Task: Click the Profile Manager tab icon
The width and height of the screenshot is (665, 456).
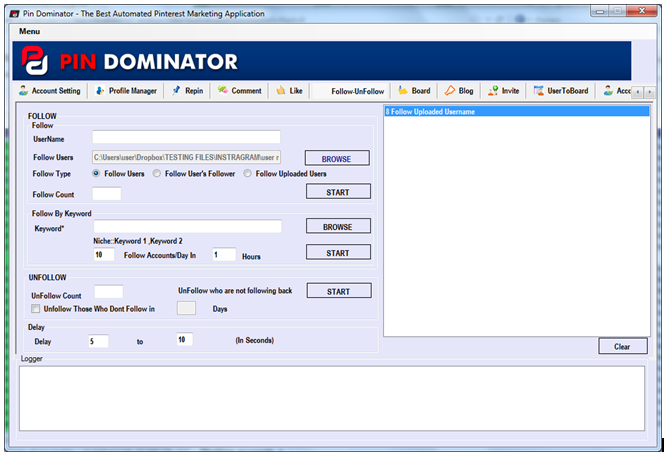Action: coord(100,90)
